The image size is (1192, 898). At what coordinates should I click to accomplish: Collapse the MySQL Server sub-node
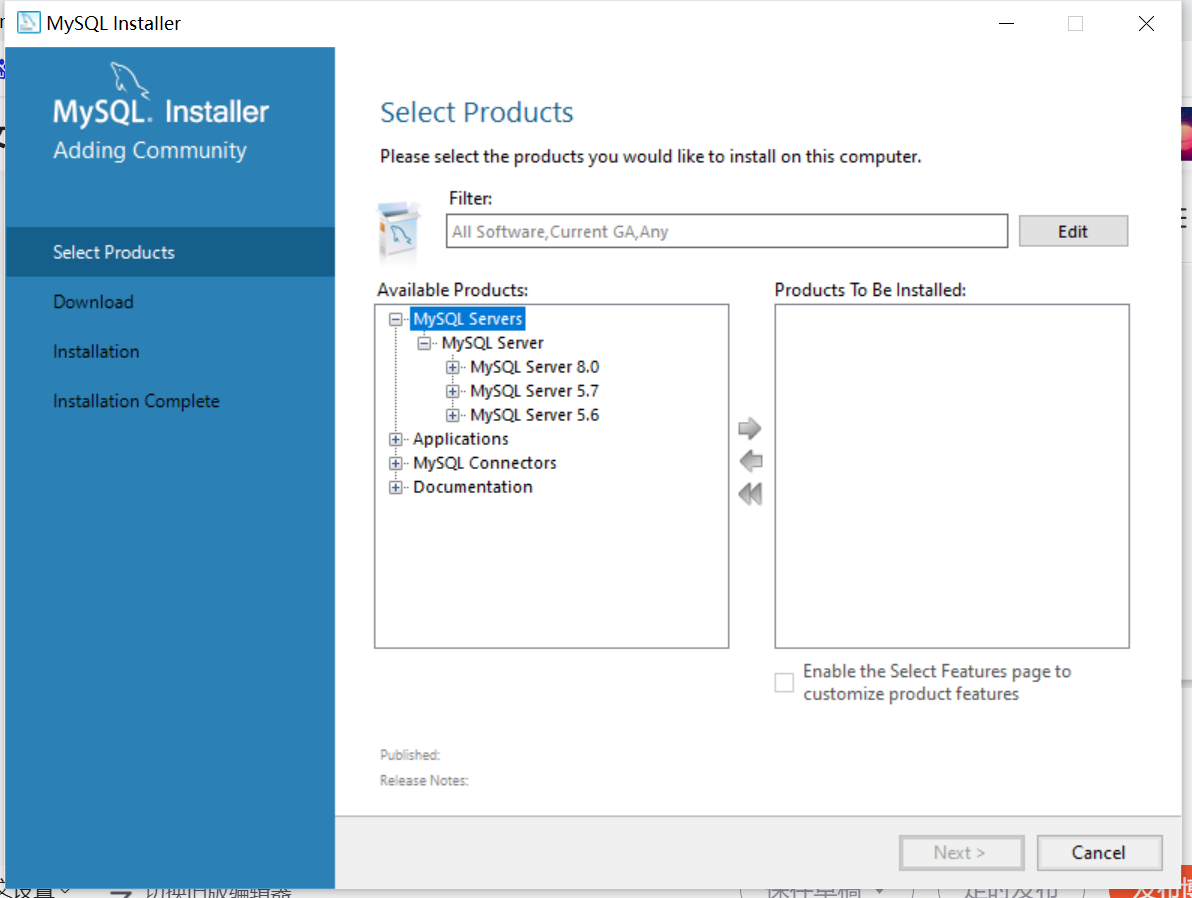point(424,343)
